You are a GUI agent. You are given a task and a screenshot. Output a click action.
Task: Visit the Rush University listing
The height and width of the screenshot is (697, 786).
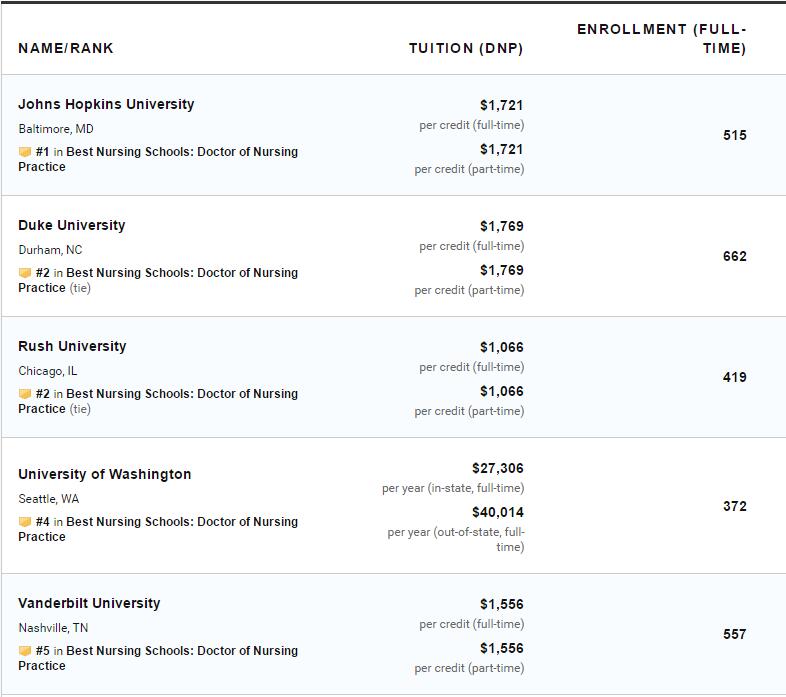72,346
